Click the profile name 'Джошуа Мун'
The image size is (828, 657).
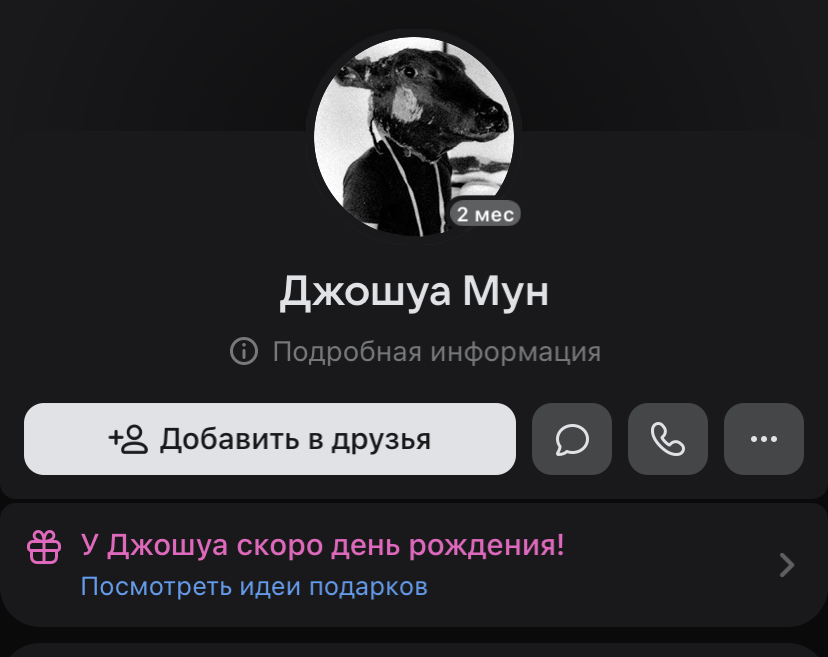tap(414, 292)
